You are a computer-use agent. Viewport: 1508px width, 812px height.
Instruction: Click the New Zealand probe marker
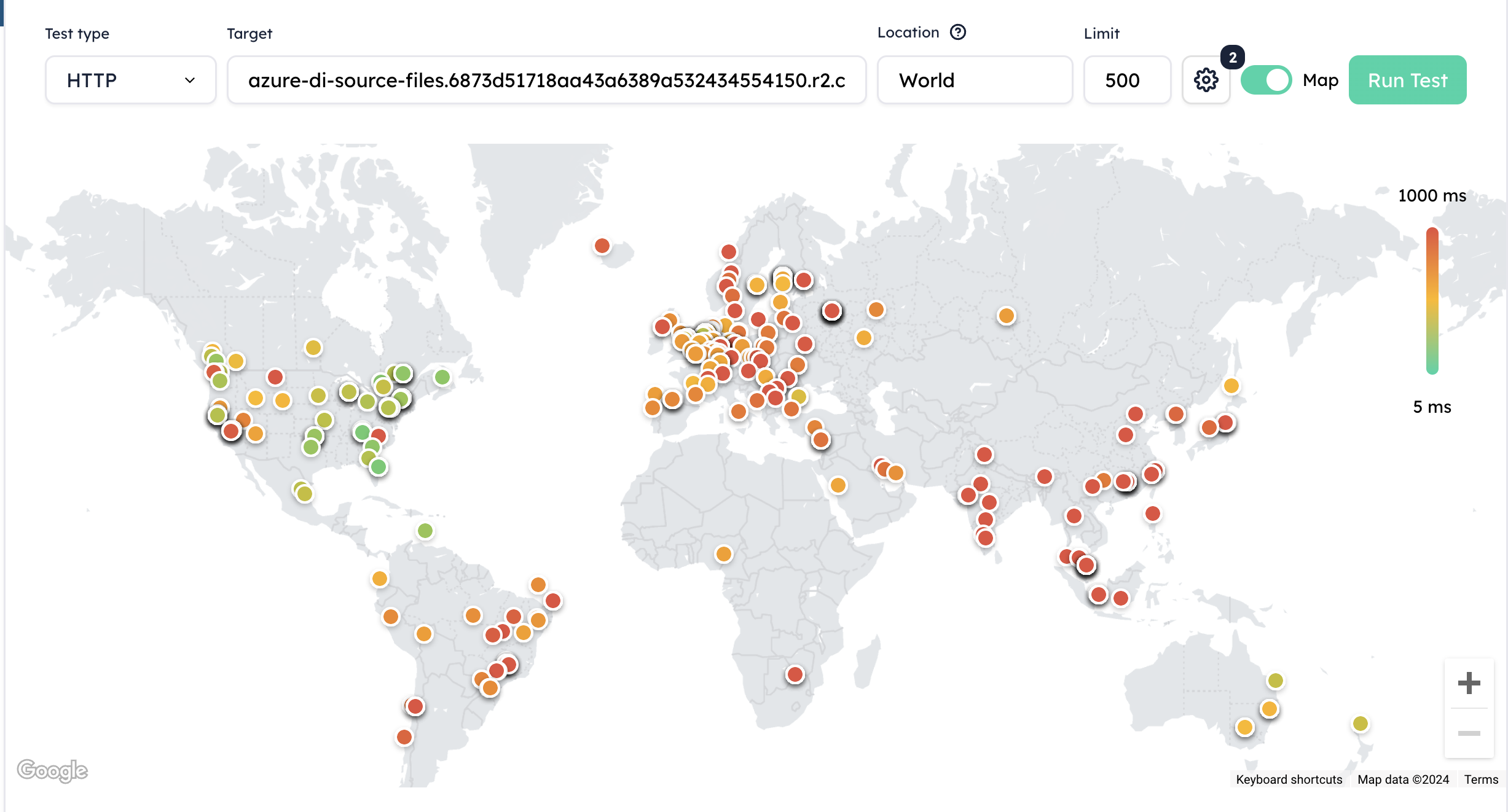click(1361, 724)
